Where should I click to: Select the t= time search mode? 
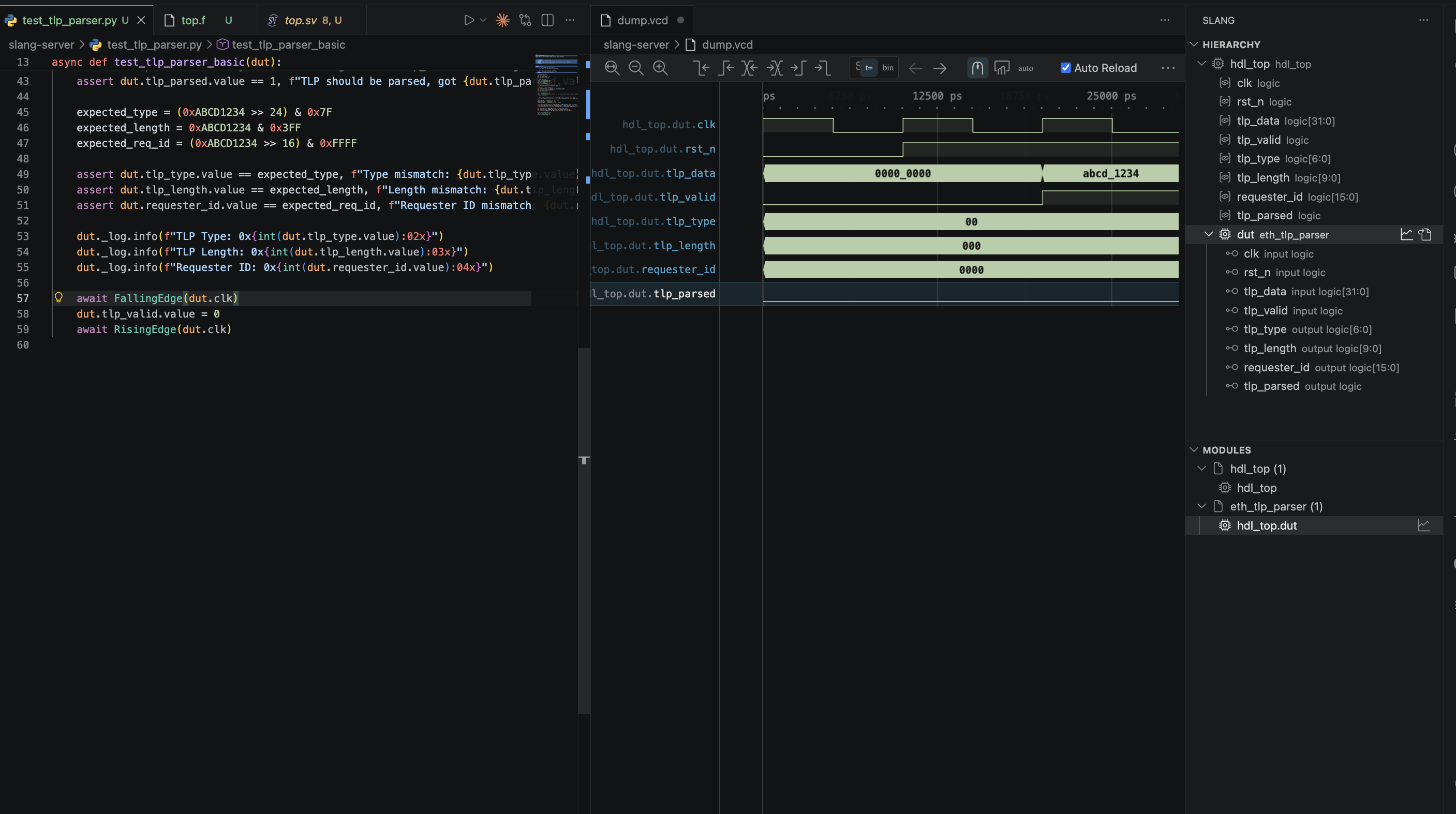pyautogui.click(x=869, y=68)
